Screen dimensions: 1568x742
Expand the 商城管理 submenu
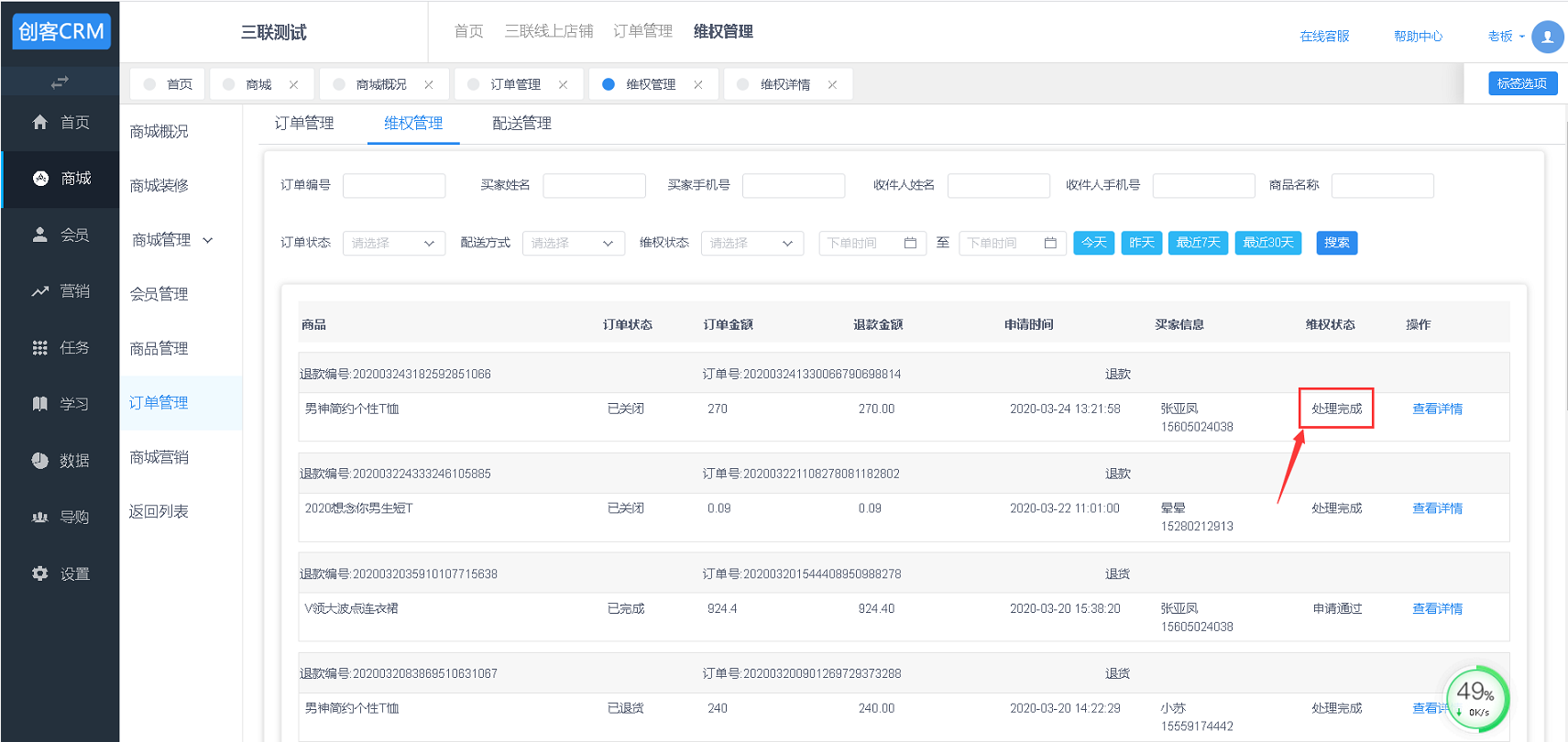click(172, 240)
